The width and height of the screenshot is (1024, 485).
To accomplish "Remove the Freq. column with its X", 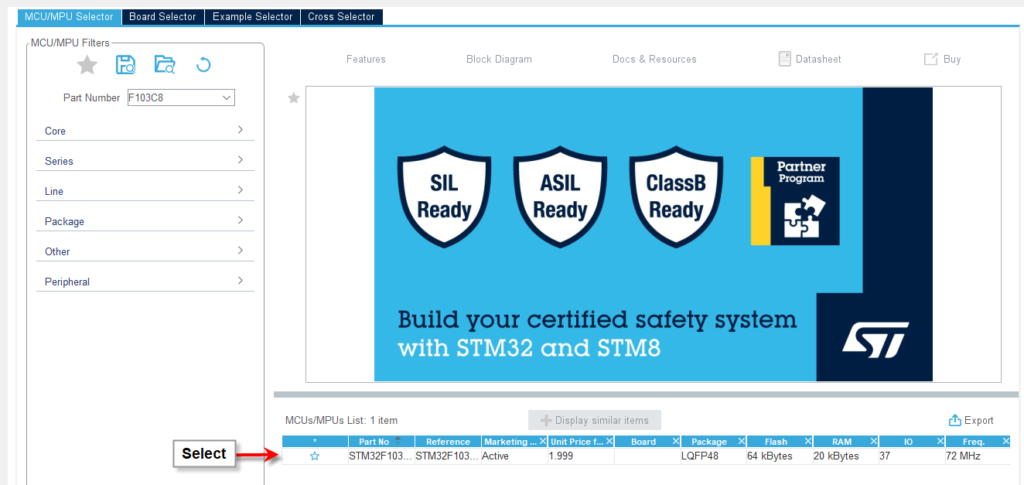I will [x=1006, y=441].
